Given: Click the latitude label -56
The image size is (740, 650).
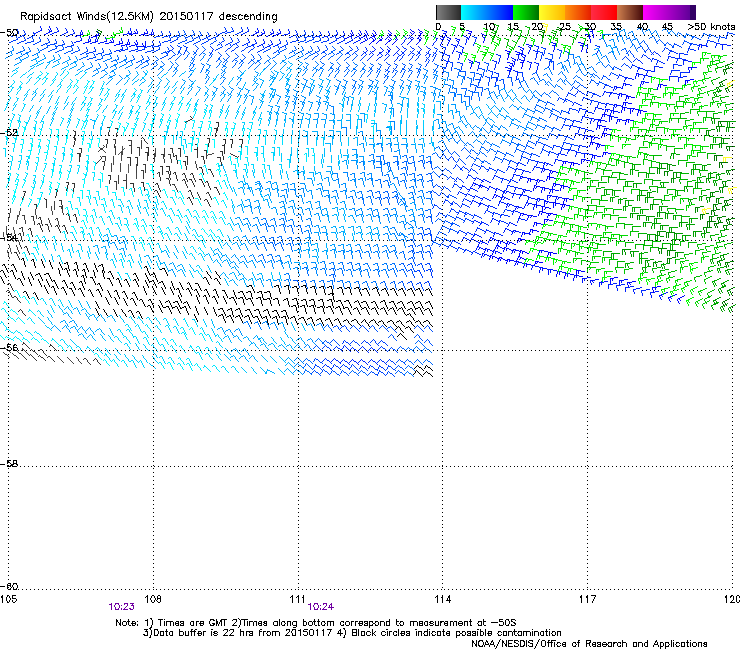Looking at the screenshot, I should [9, 347].
